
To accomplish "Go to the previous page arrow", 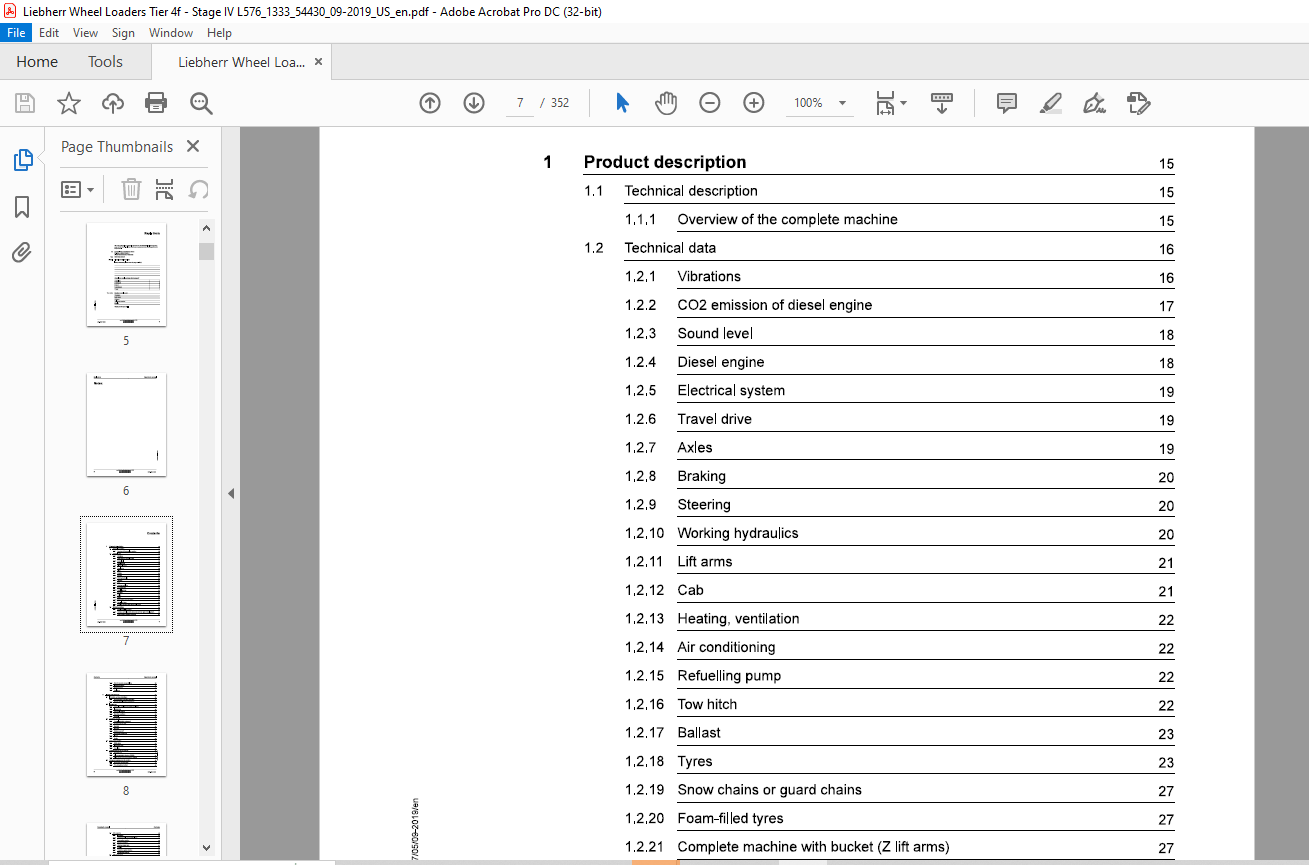I will point(430,103).
